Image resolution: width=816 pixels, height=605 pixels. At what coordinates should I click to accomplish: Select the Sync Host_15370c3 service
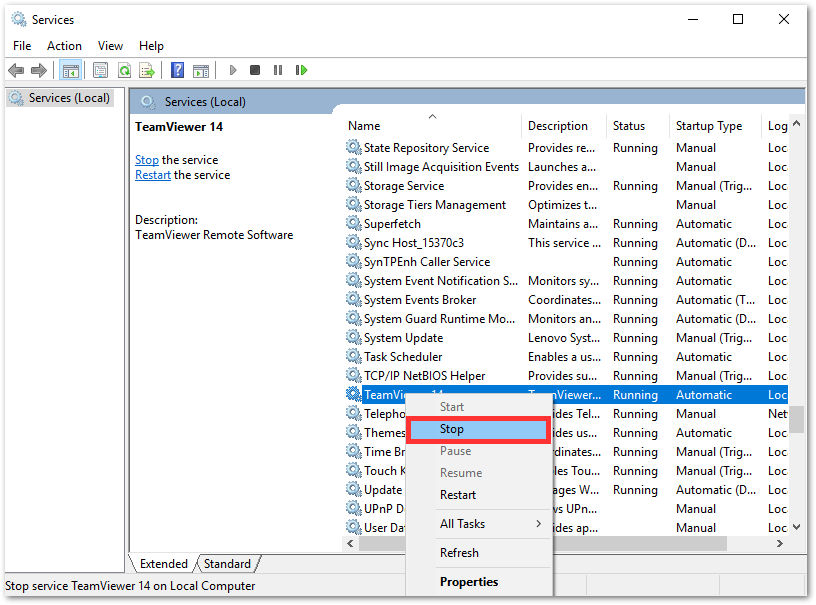[566, 242]
